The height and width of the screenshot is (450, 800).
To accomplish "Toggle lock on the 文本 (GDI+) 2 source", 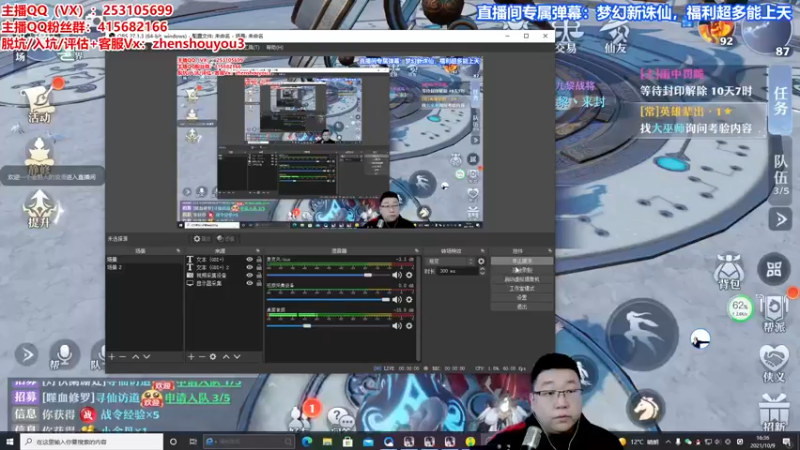I will click(259, 267).
